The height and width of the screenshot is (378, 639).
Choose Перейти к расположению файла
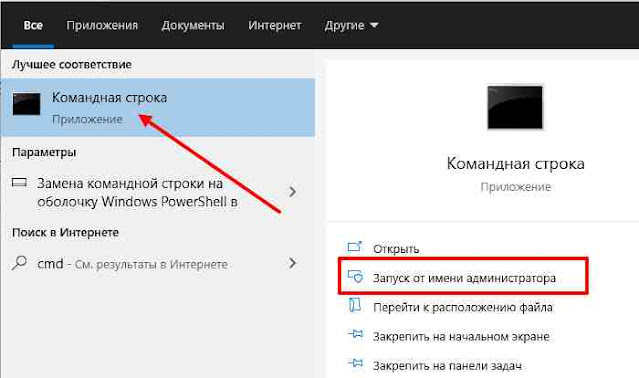463,307
